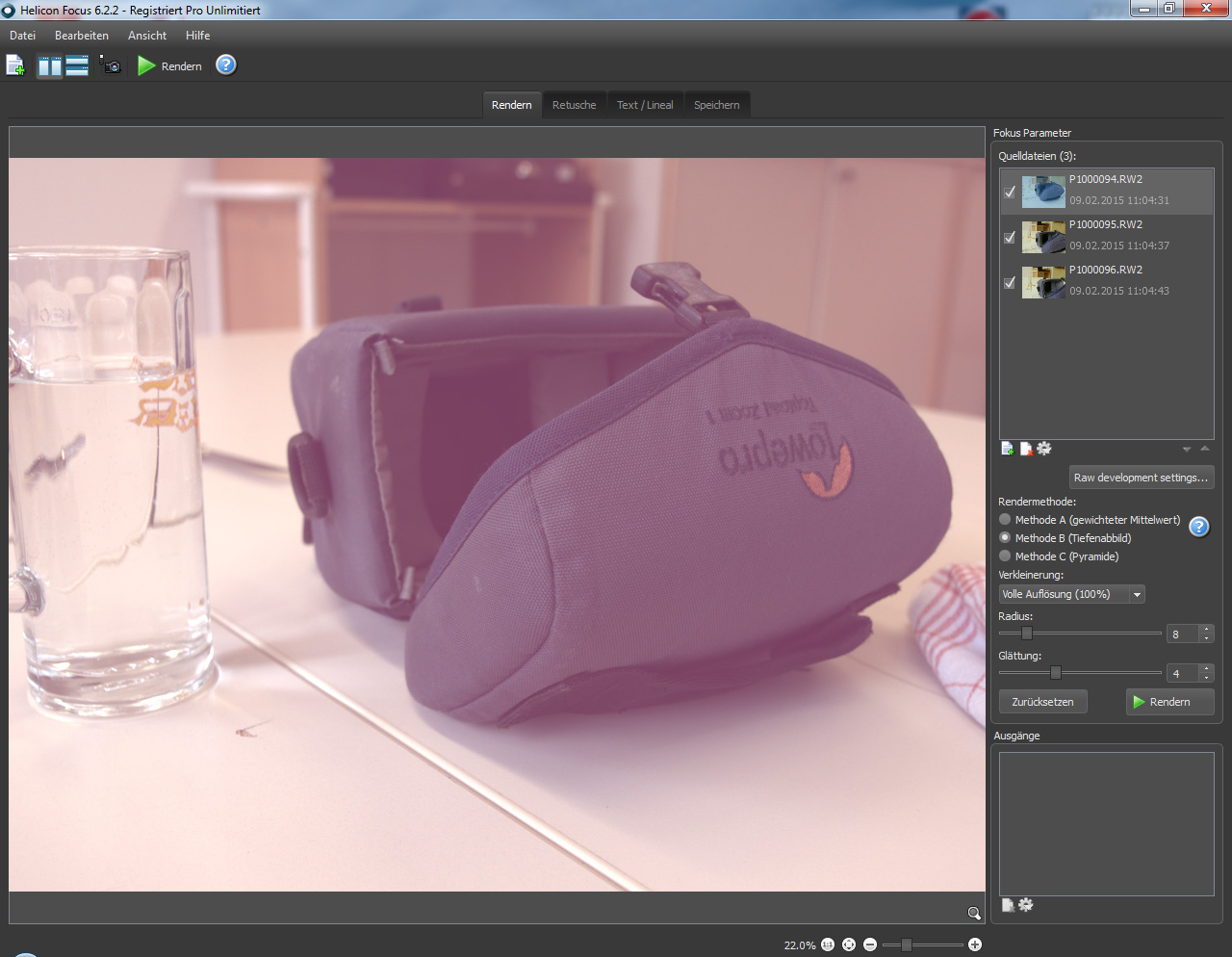Select Methode C (Pyramide)
Screen dimensions: 1232x957
coord(1059,556)
